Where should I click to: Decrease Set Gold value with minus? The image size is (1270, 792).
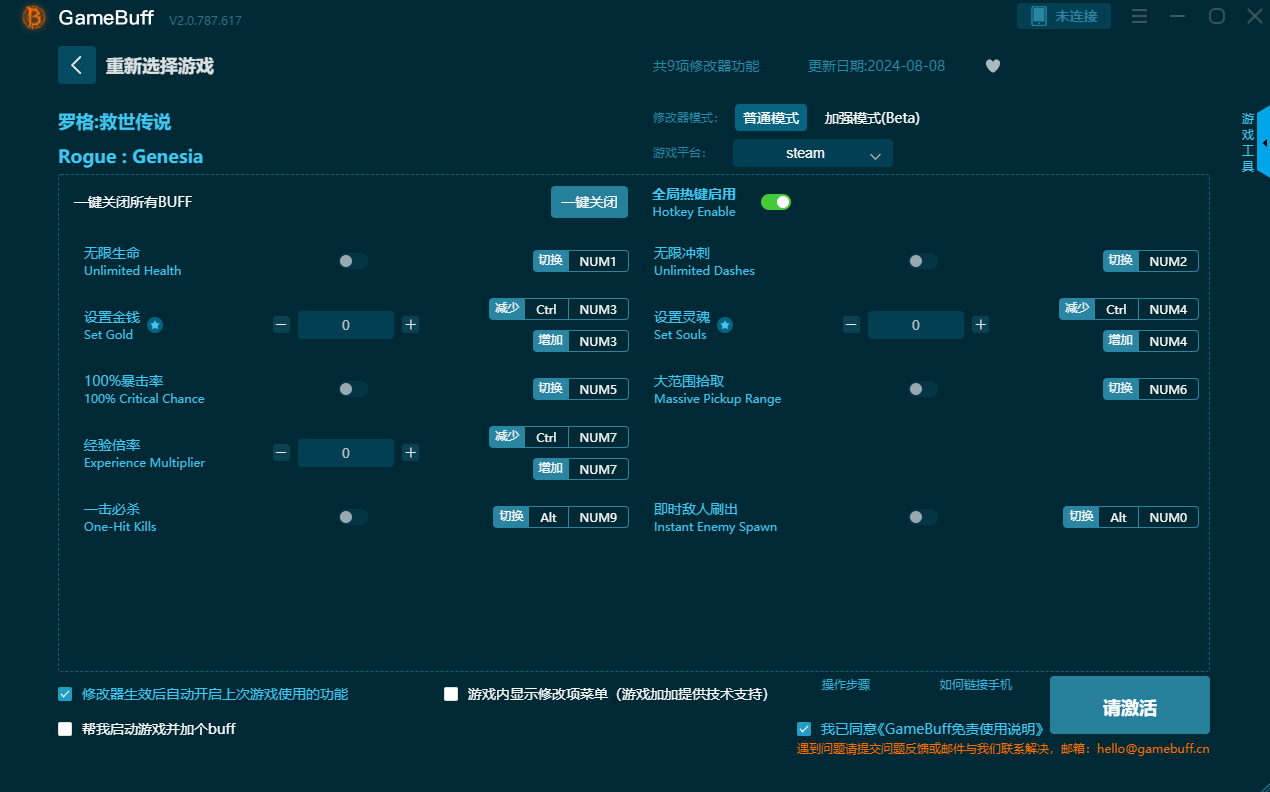point(281,325)
